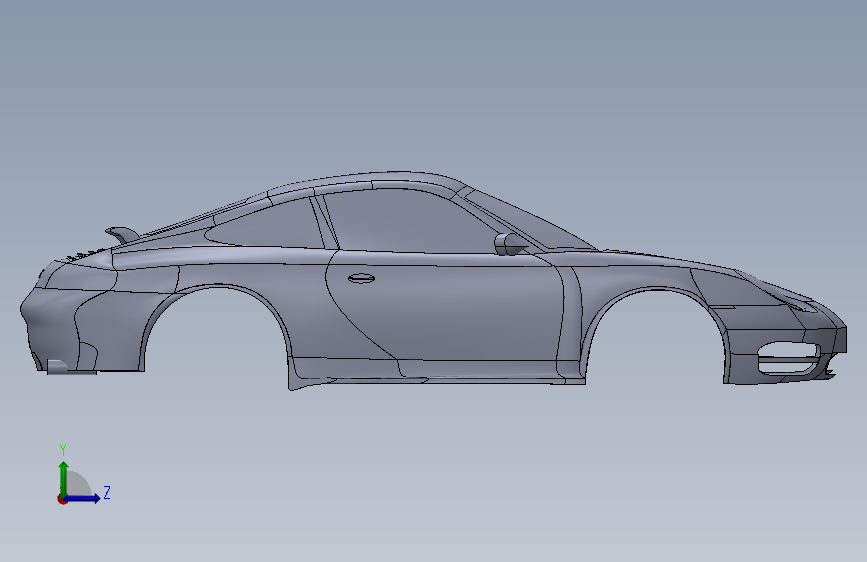Select the rear spoiler wing of the car
This screenshot has height=562, width=867.
coord(123,233)
